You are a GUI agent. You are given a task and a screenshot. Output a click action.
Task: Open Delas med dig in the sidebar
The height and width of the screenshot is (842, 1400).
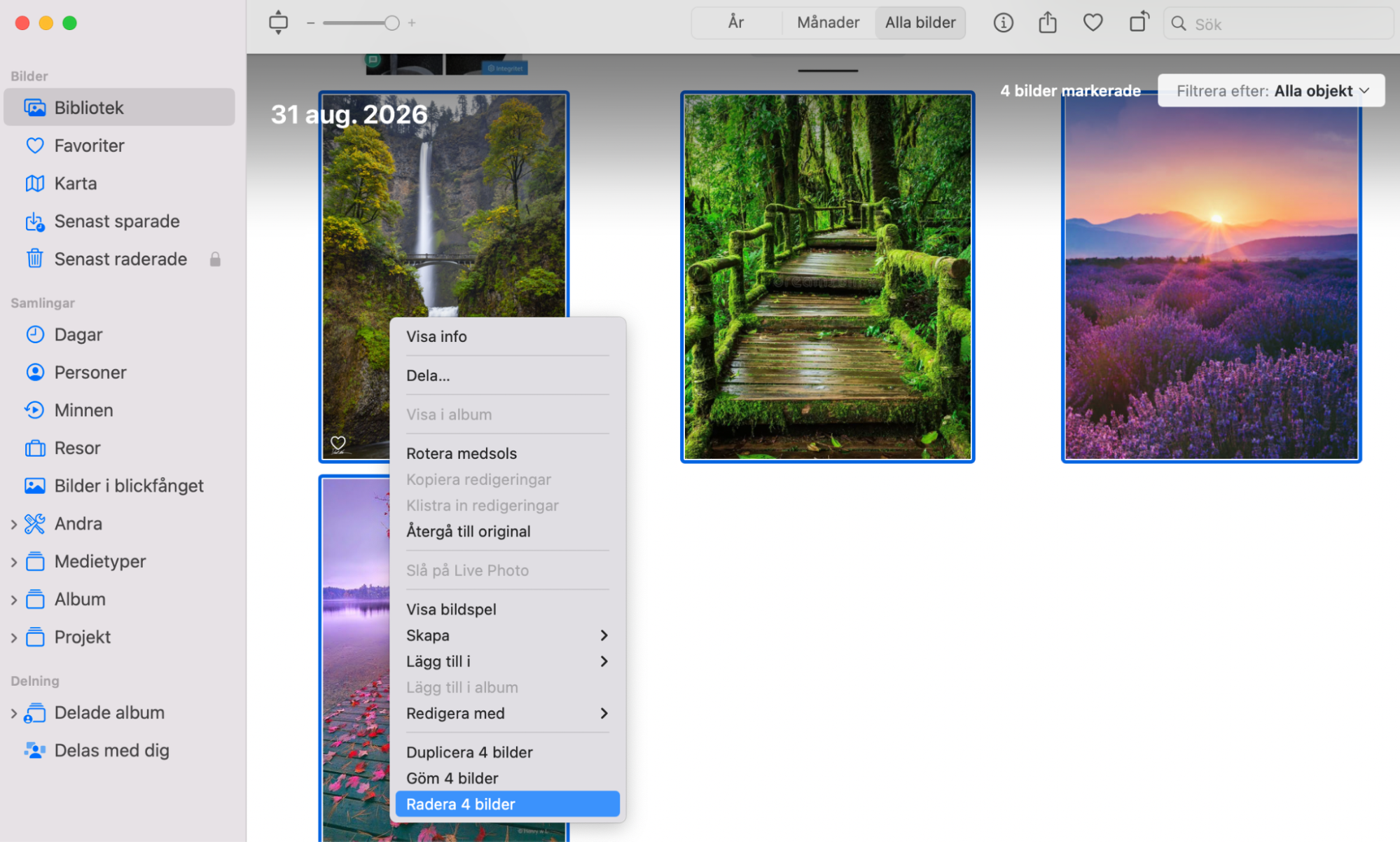119,751
